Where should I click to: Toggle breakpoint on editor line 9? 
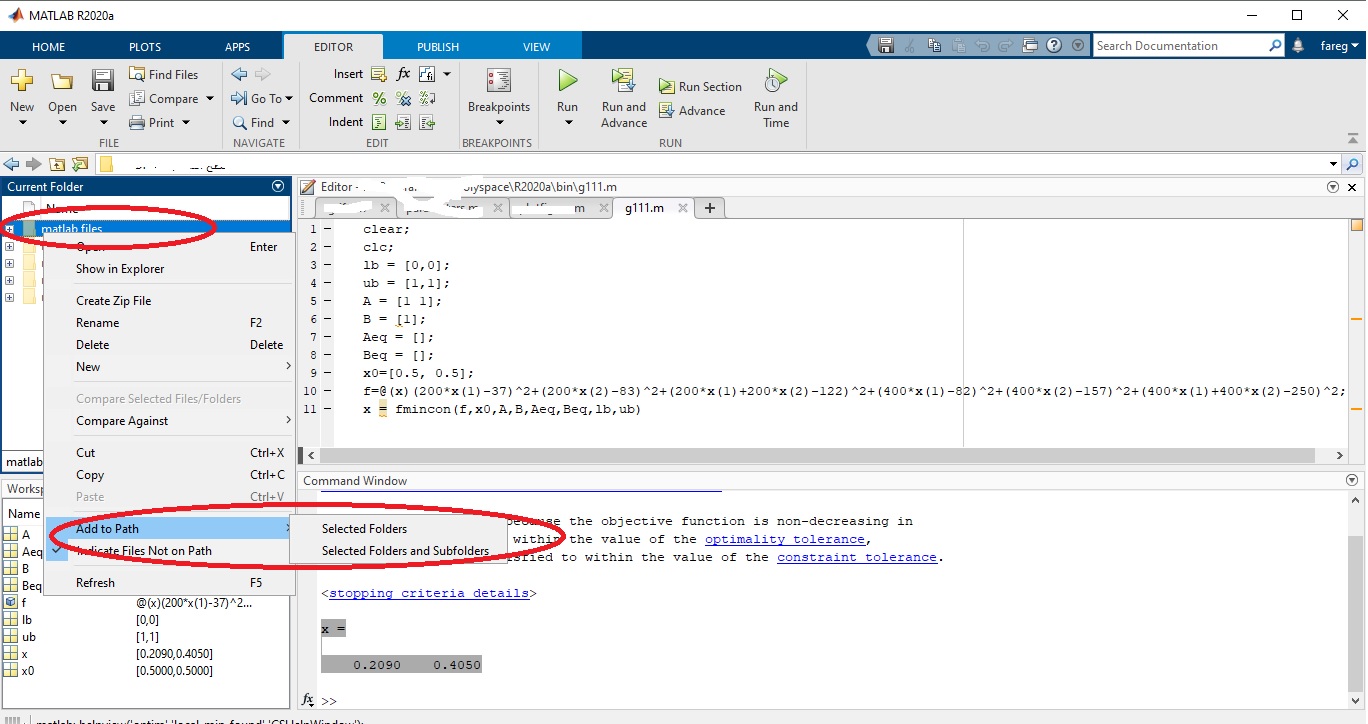click(x=328, y=373)
